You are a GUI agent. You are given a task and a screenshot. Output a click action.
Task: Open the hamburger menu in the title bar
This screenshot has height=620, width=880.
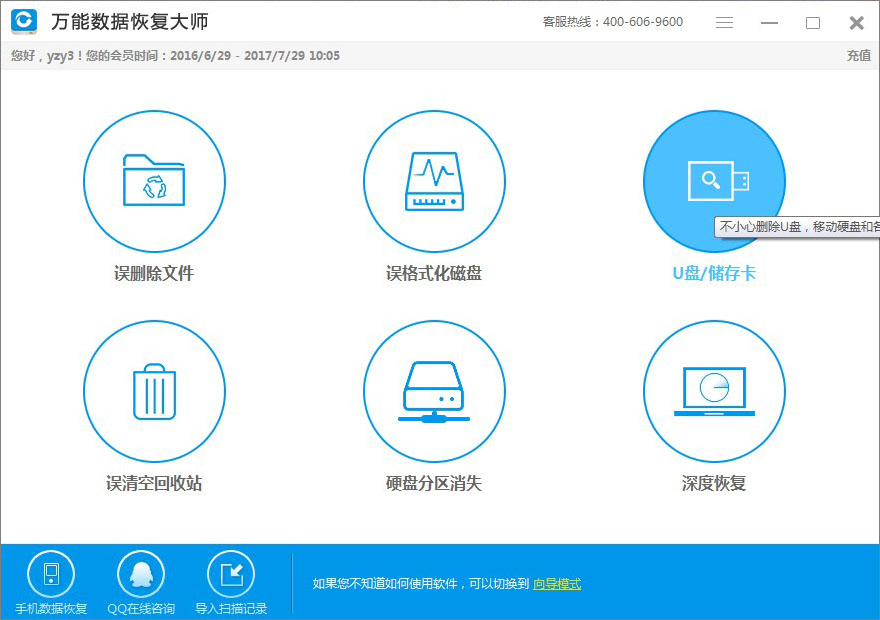tap(724, 22)
